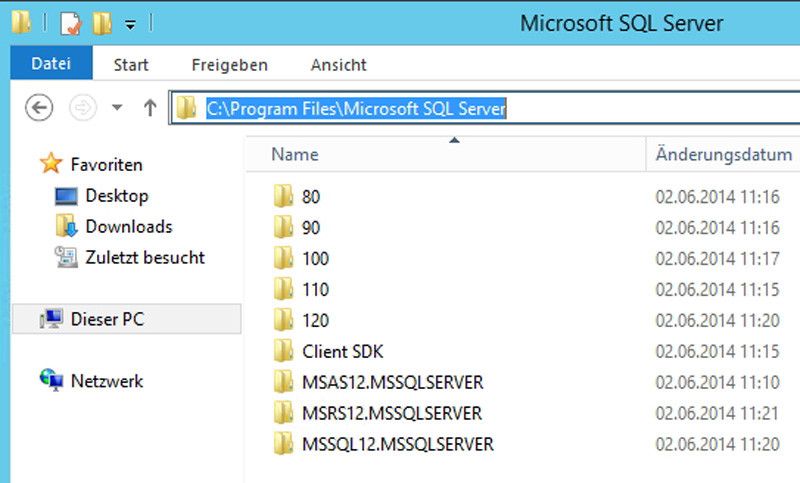
Task: Sort by the Name column header
Action: [295, 155]
